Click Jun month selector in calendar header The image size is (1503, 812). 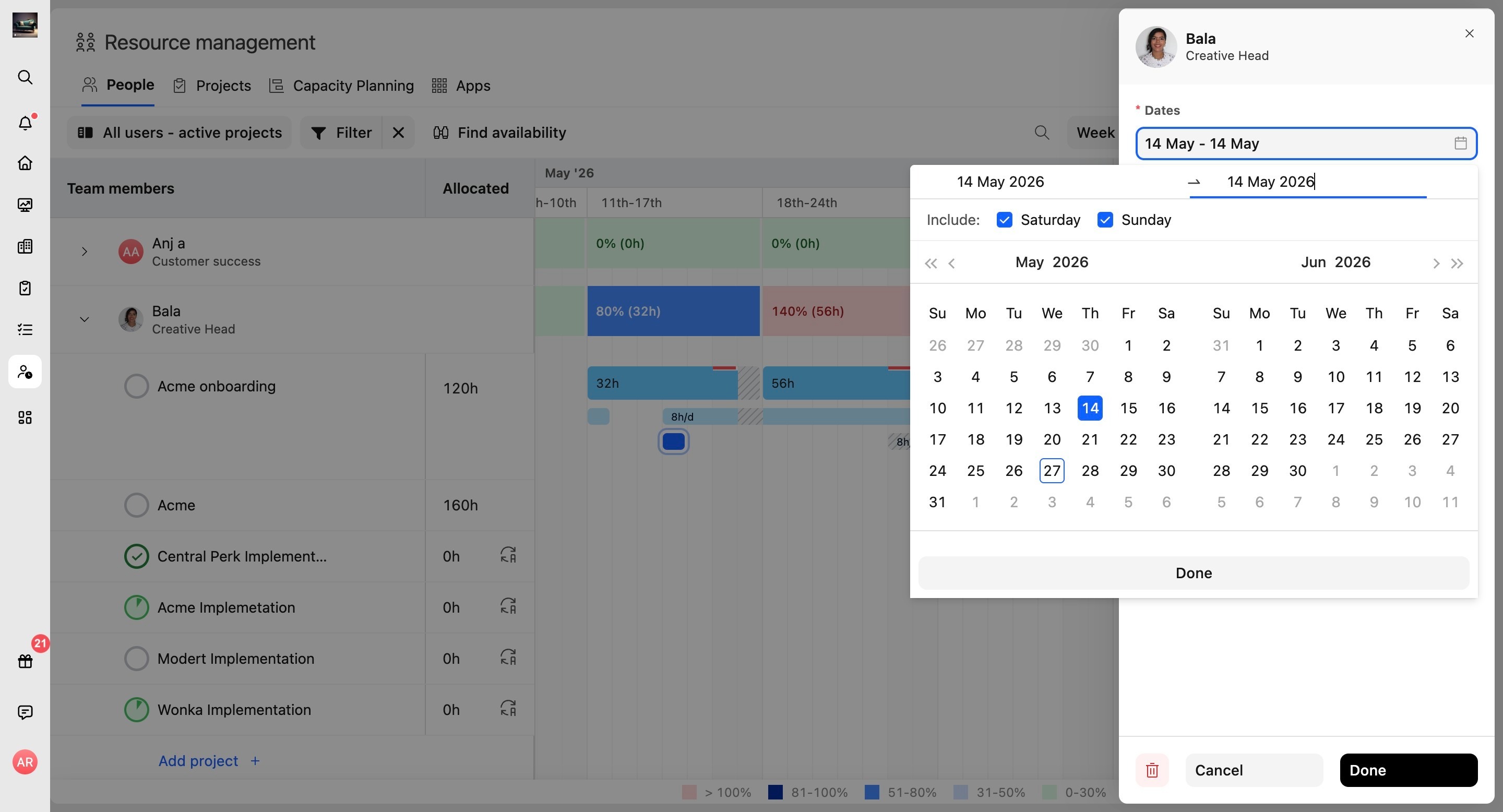[1314, 262]
